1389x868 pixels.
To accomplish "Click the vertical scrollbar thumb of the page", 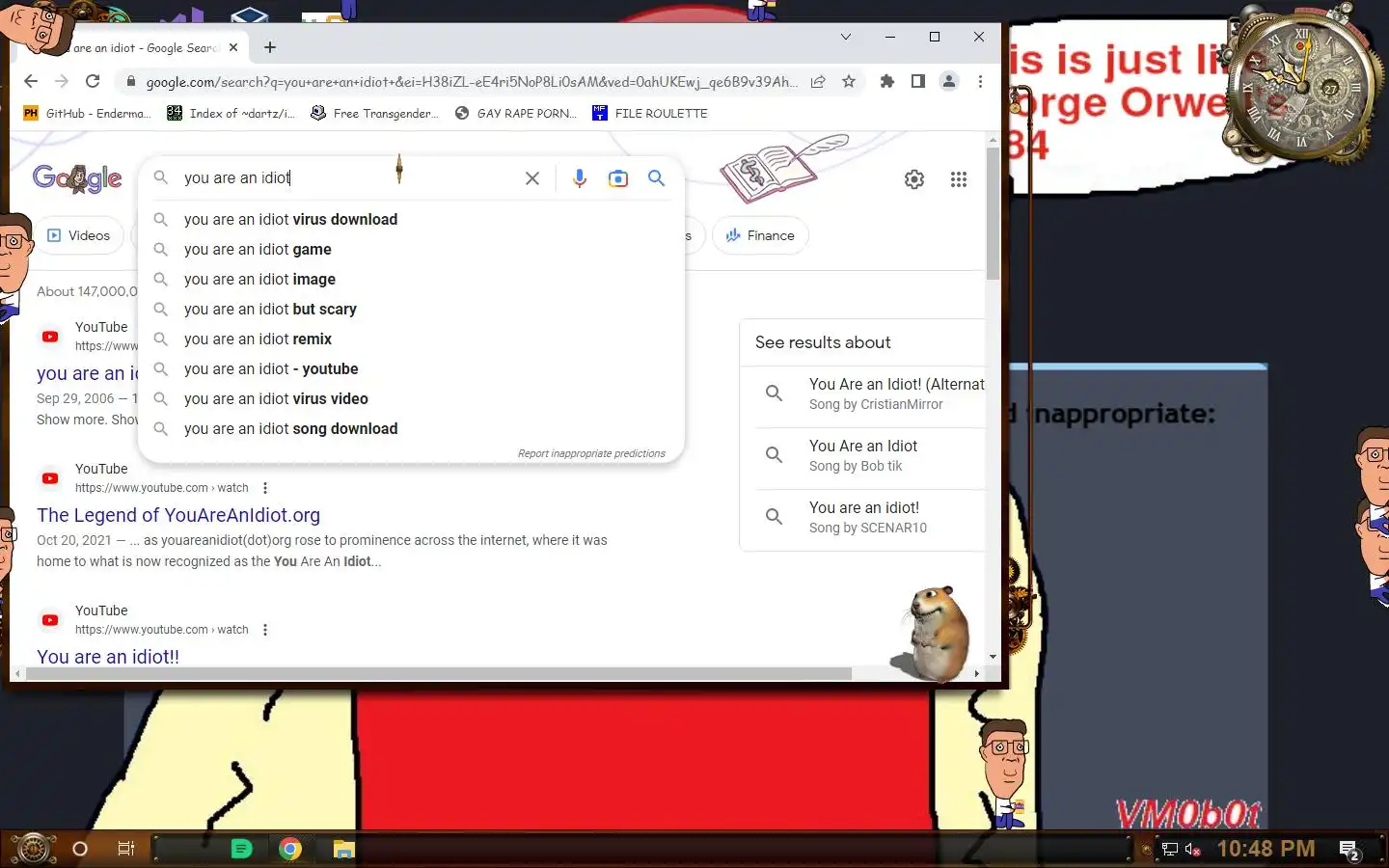I will coord(993,214).
